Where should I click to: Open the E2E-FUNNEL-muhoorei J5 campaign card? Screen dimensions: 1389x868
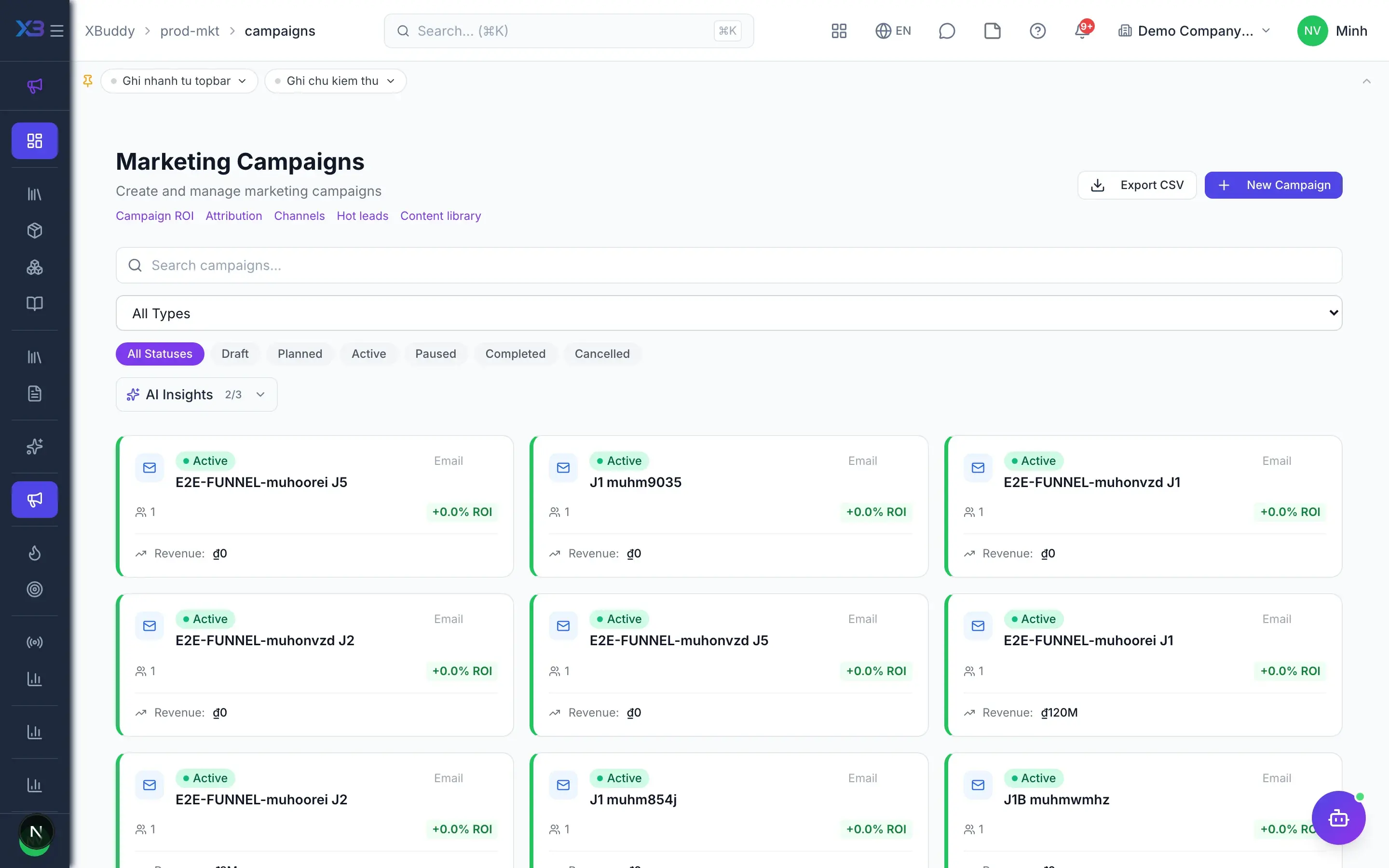coord(314,506)
